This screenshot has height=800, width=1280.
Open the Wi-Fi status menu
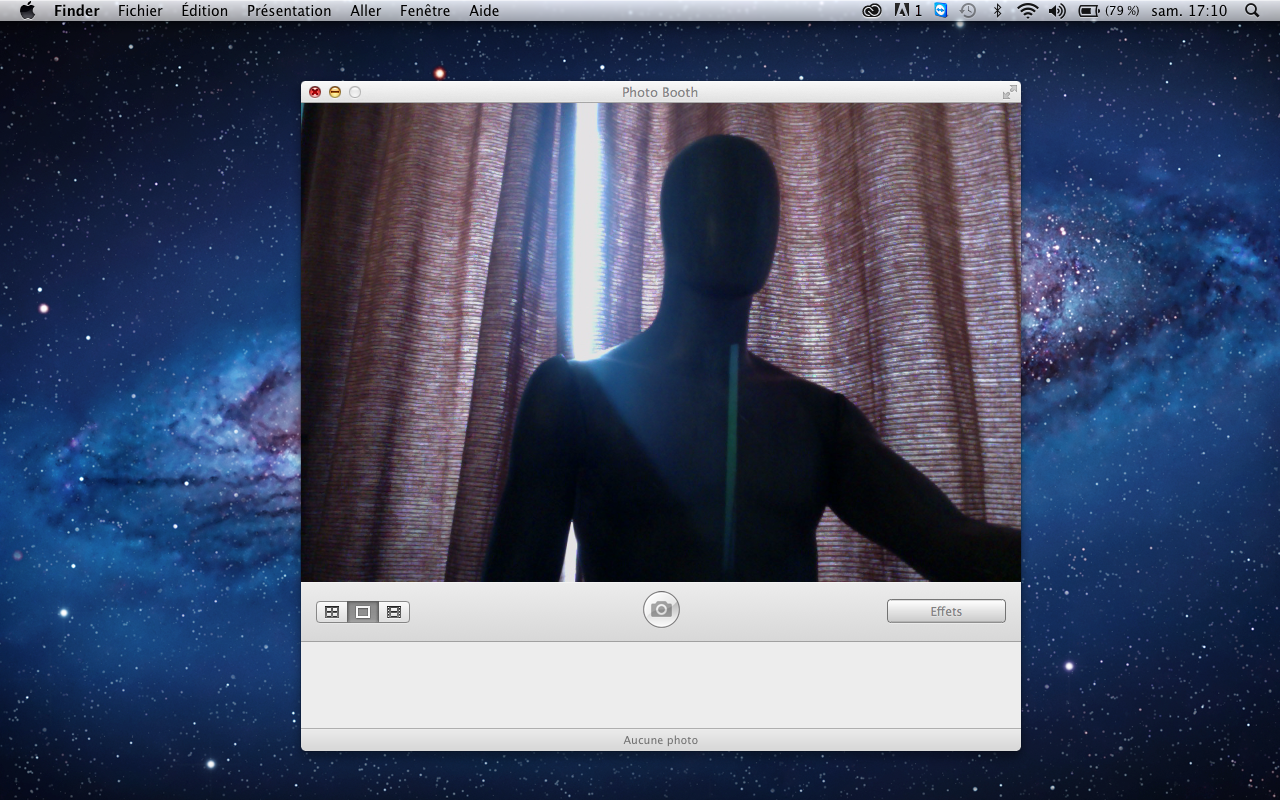[x=1027, y=11]
